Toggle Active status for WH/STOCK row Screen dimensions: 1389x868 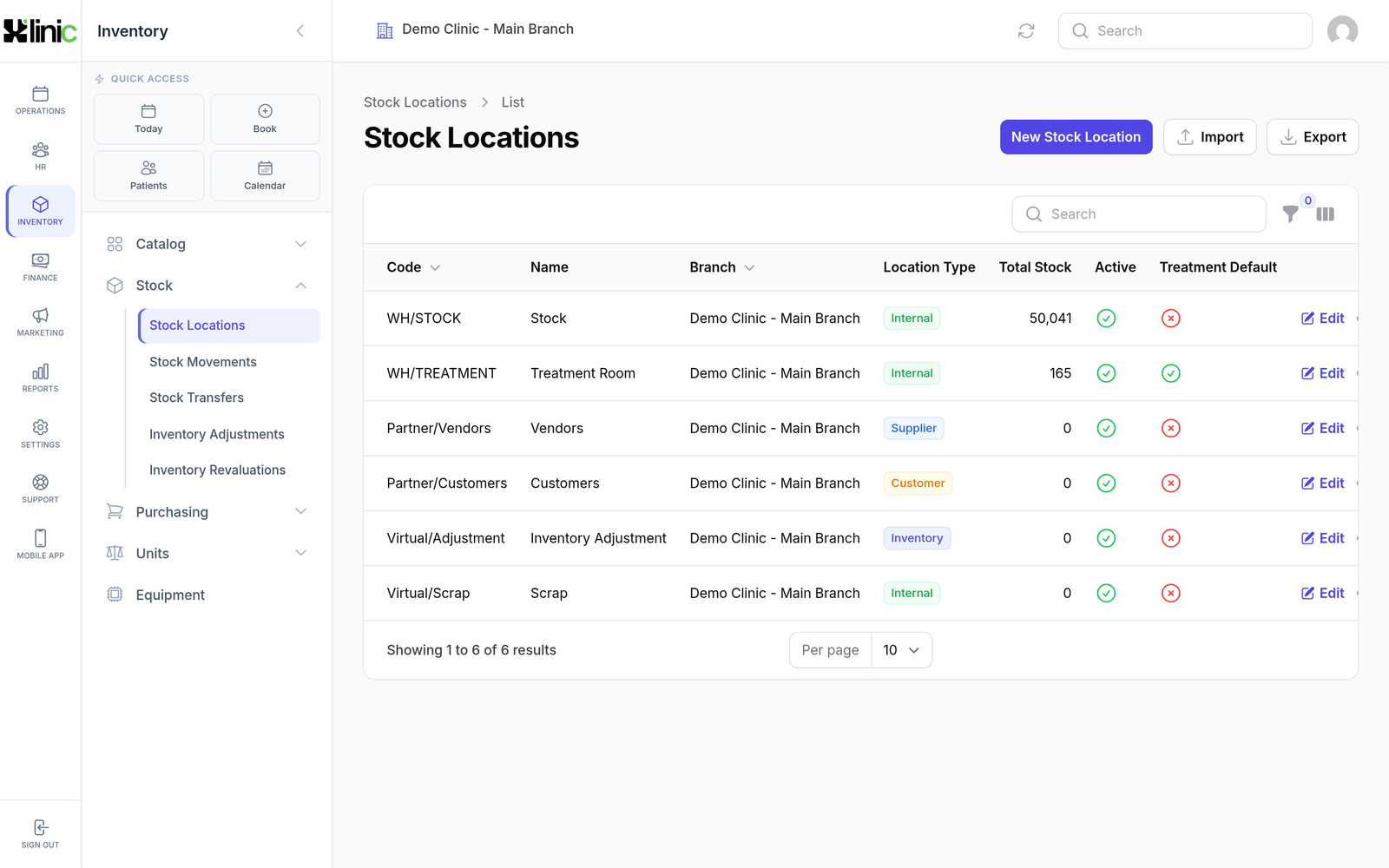tap(1106, 319)
